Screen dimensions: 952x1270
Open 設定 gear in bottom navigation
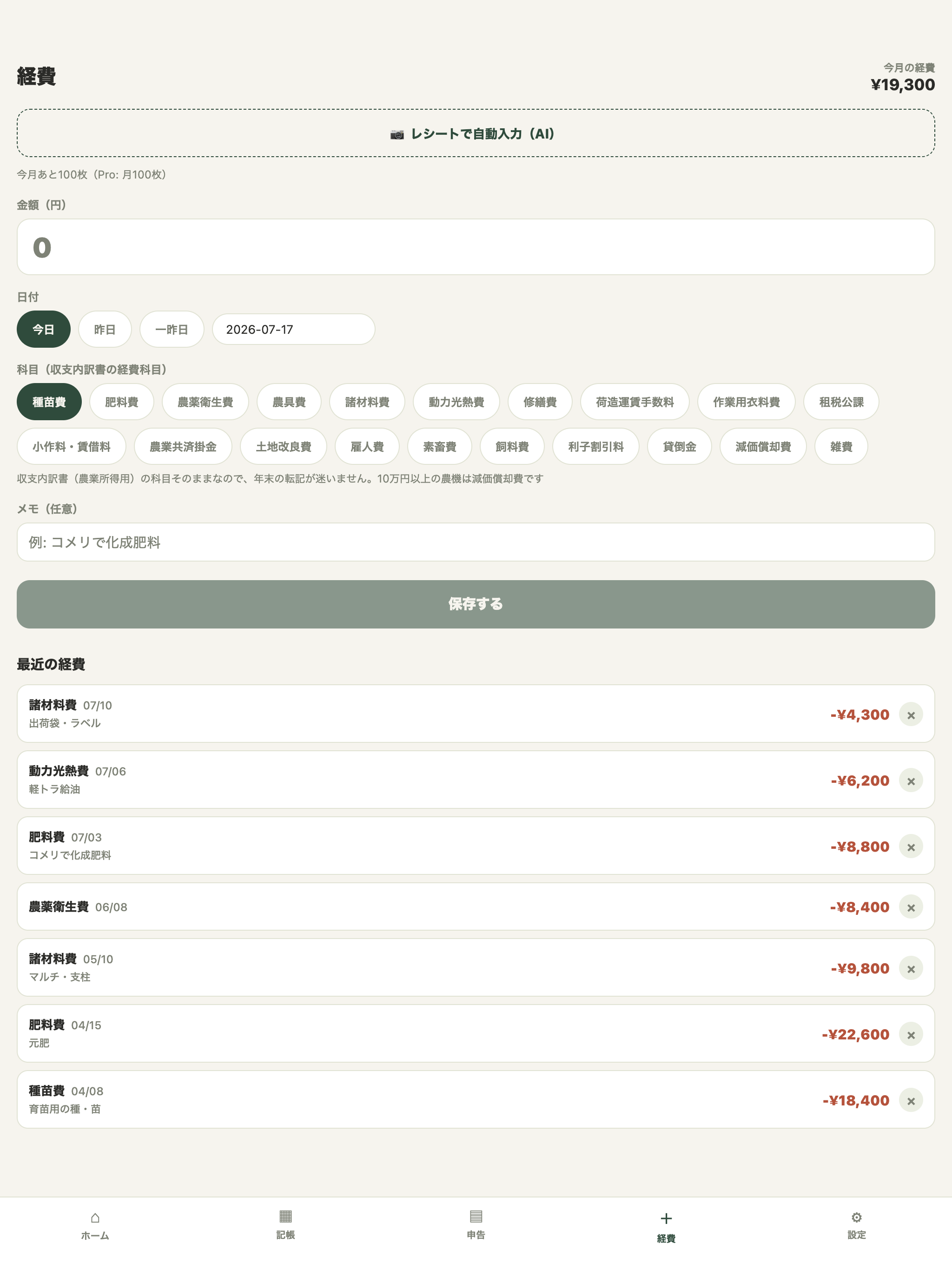(x=856, y=1225)
